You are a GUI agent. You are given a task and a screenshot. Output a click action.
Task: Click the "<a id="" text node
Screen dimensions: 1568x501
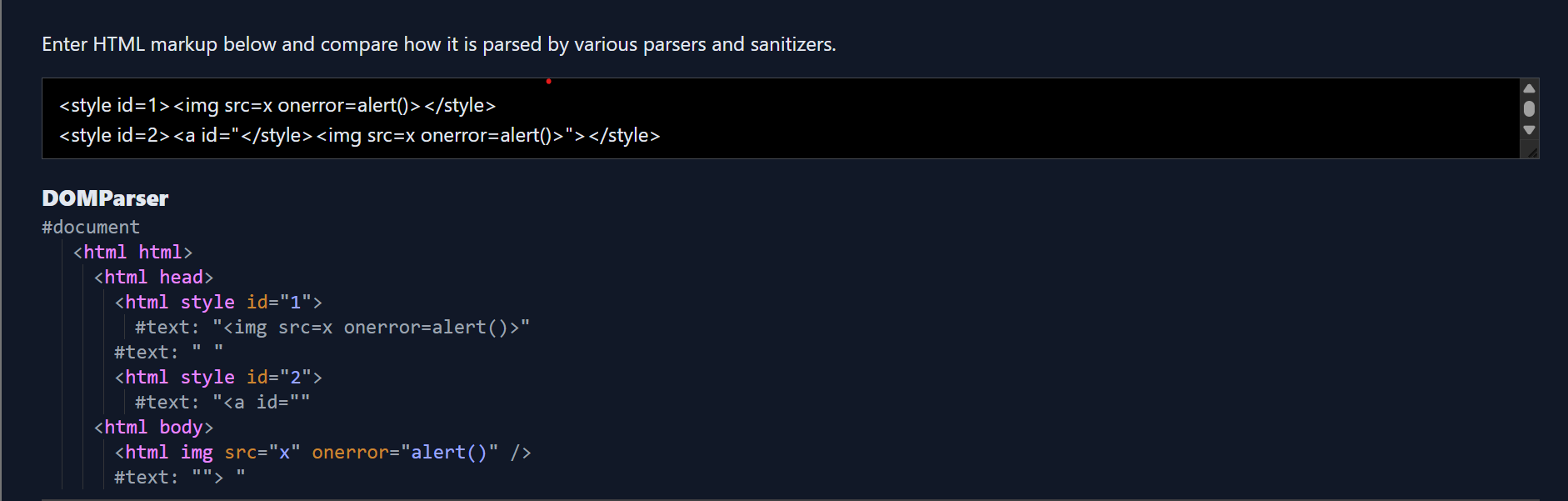(222, 402)
